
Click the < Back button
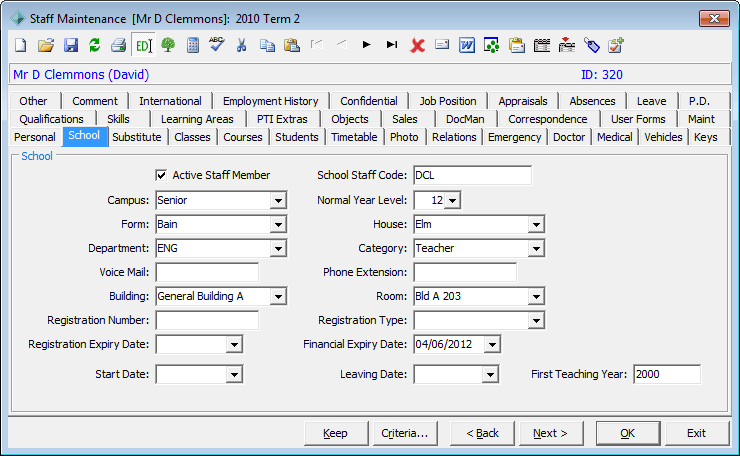pyautogui.click(x=482, y=433)
